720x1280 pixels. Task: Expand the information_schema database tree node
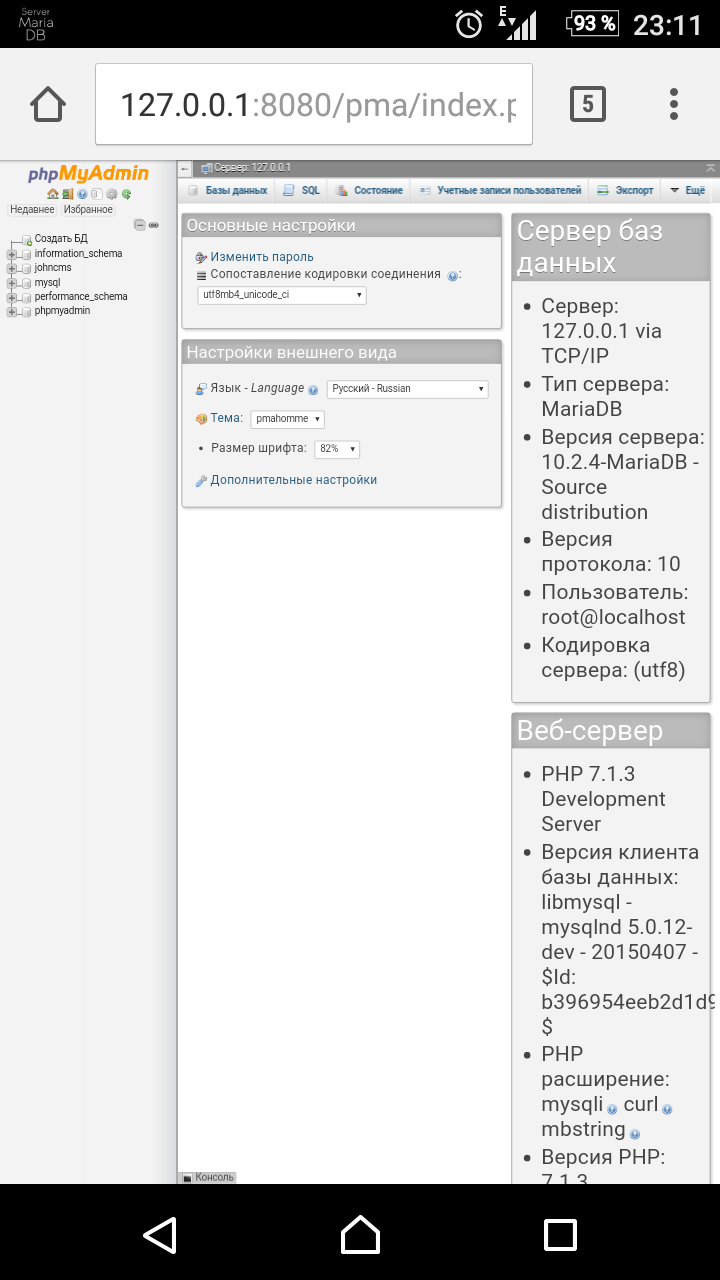point(12,254)
